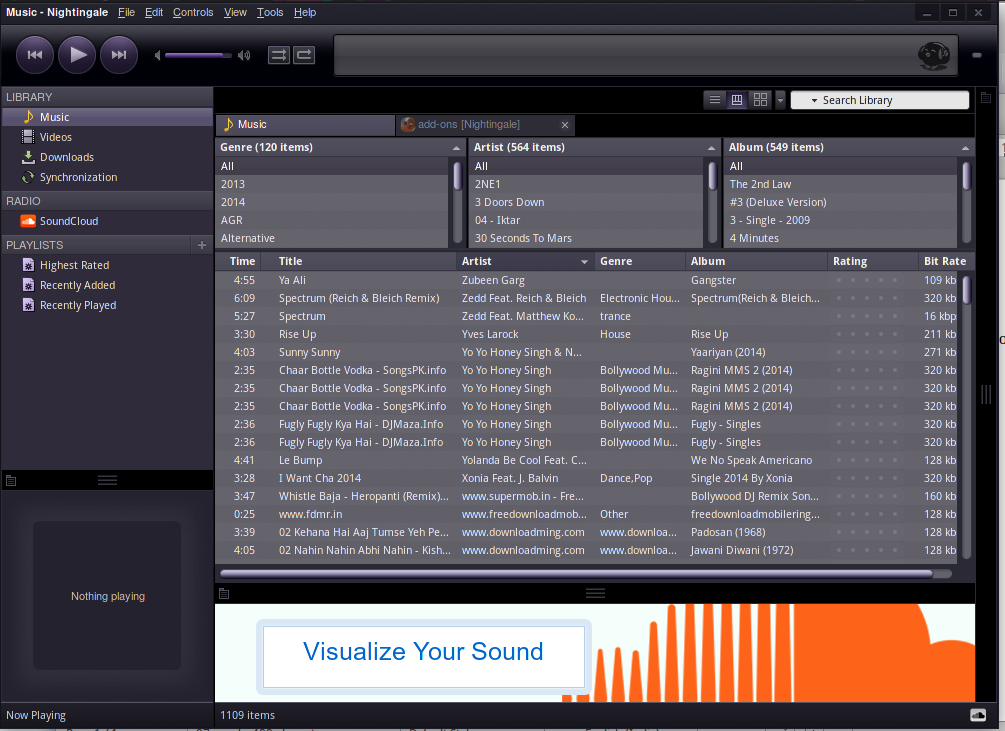This screenshot has height=731, width=1005.
Task: Toggle the bottom display pane icon
Action: (224, 593)
